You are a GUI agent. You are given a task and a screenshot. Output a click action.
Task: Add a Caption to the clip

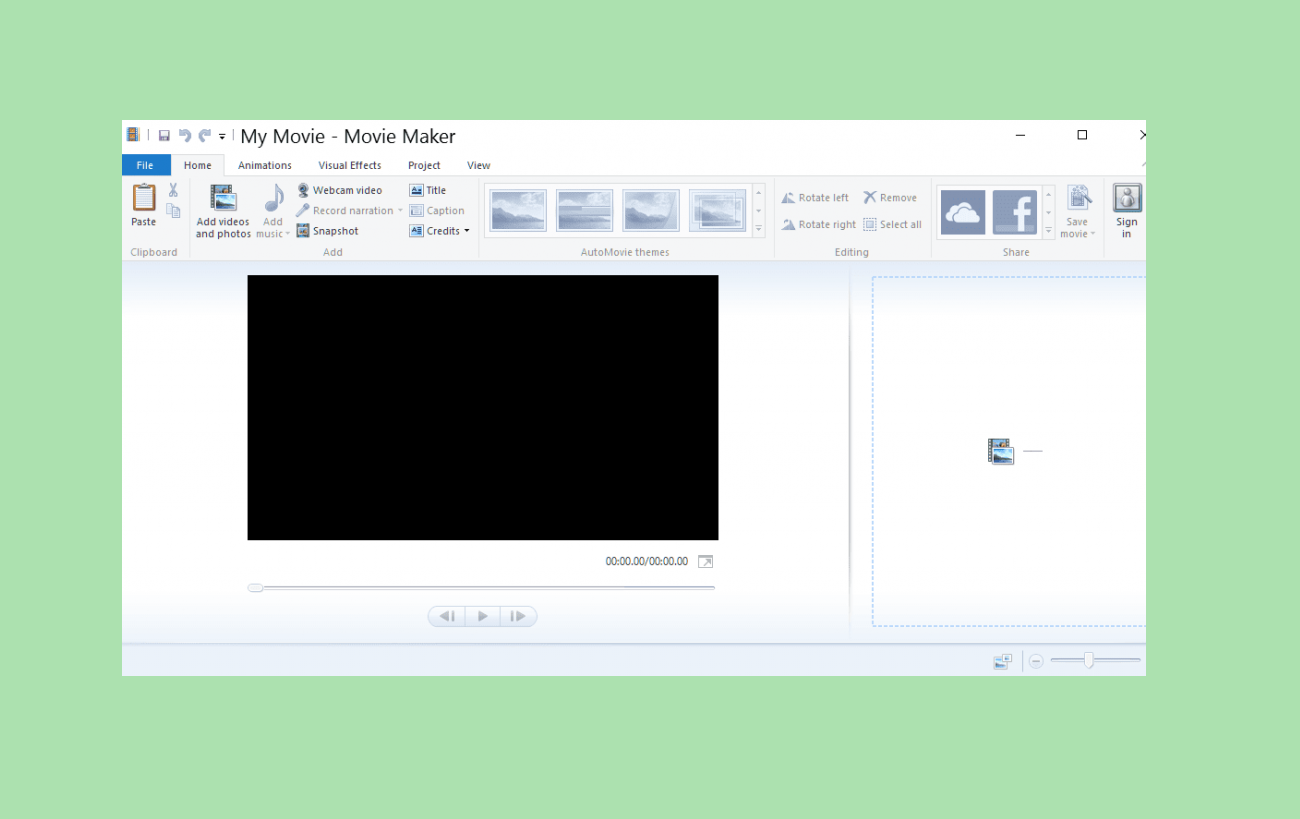pos(437,211)
